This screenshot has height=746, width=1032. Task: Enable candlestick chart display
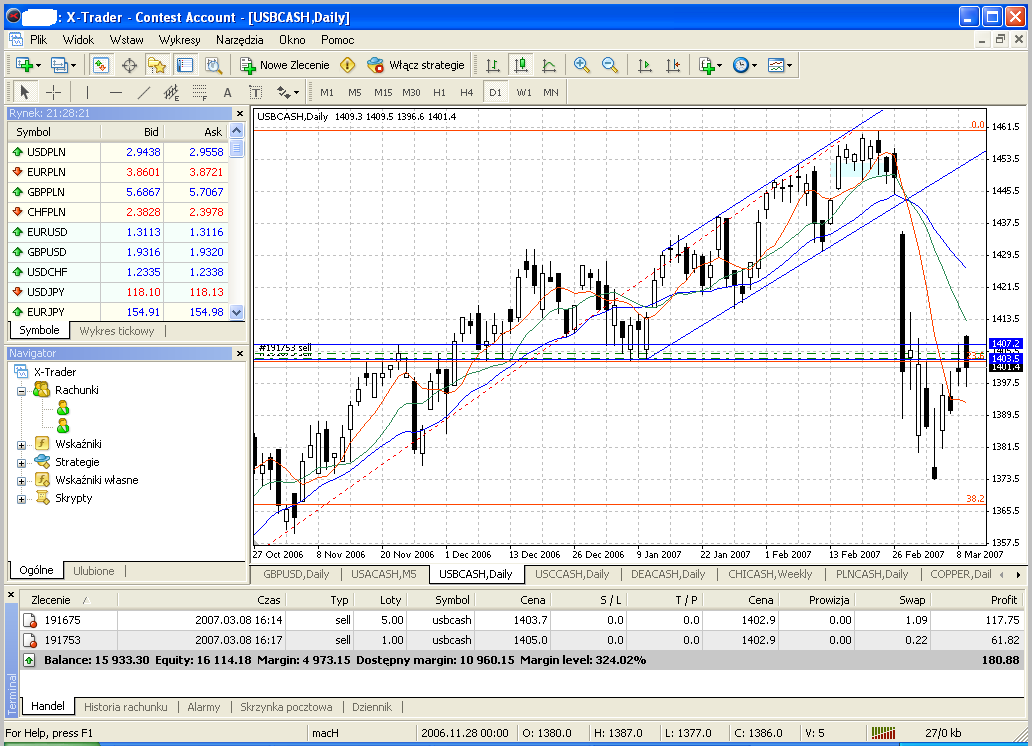(x=520, y=65)
